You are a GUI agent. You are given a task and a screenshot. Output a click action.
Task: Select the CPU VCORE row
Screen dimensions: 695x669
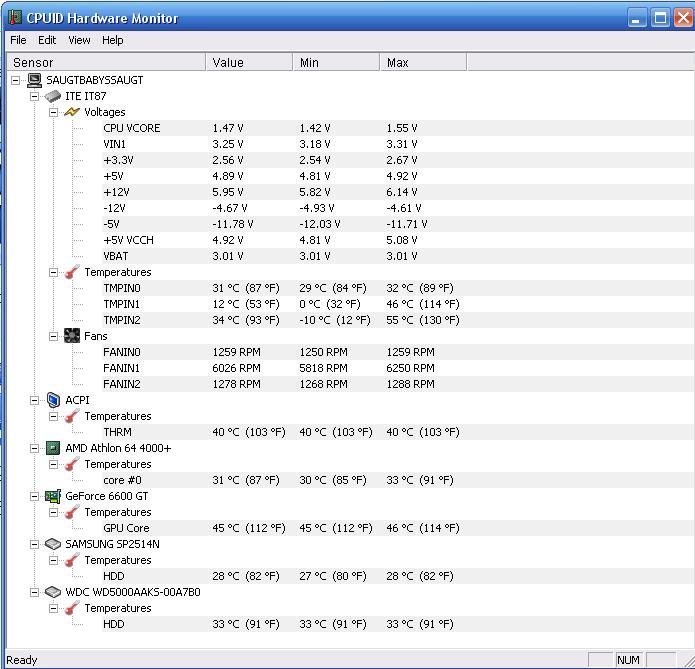(x=398, y=128)
